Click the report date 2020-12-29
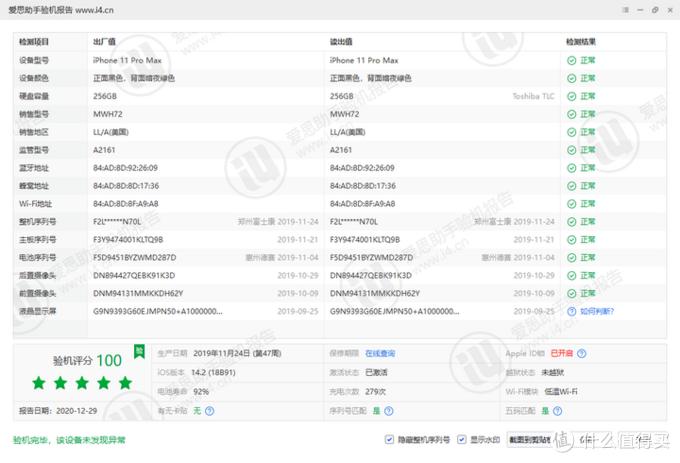The width and height of the screenshot is (680, 463). pyautogui.click(x=76, y=411)
